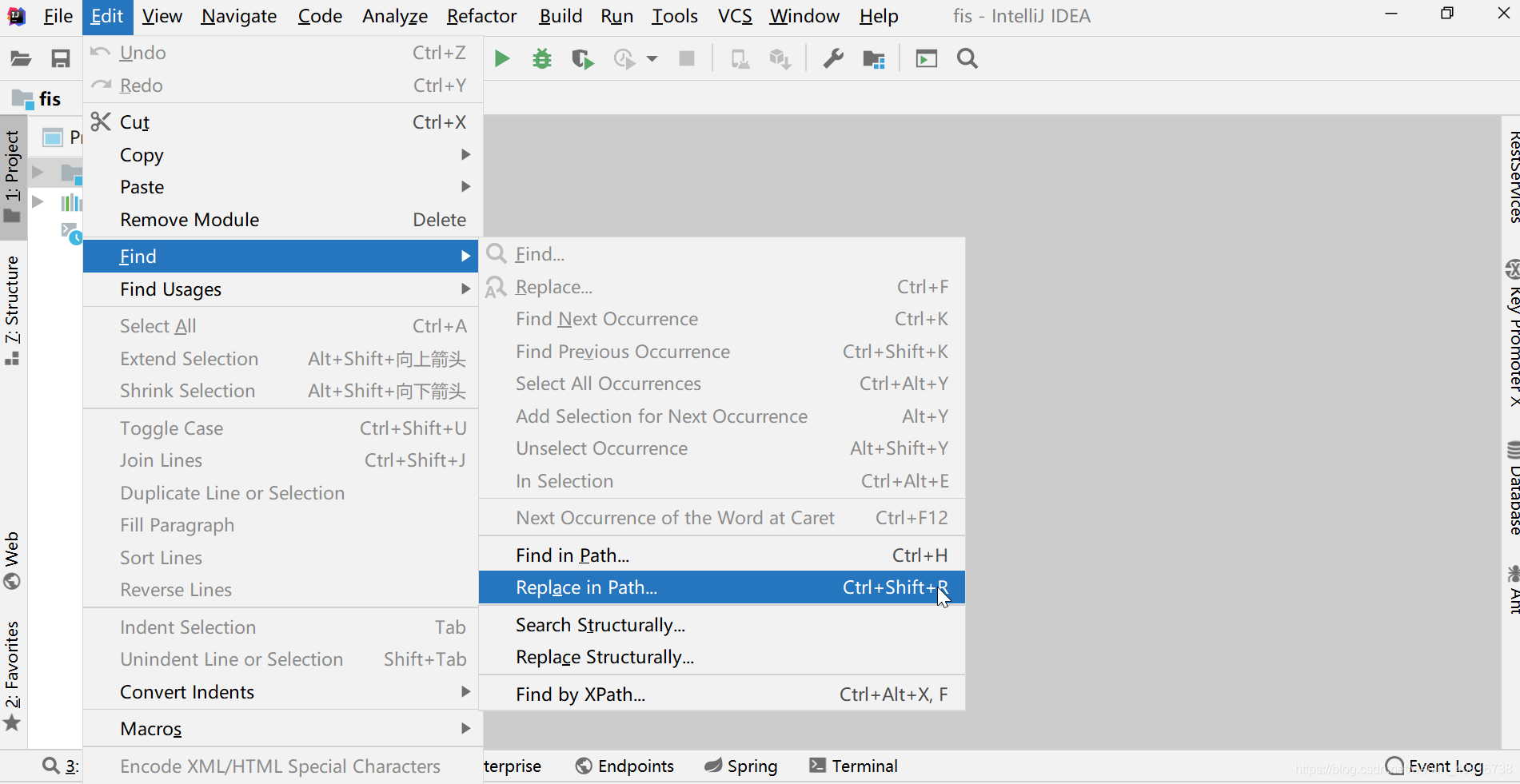Open the Build menu
The width and height of the screenshot is (1520, 784).
tap(561, 16)
